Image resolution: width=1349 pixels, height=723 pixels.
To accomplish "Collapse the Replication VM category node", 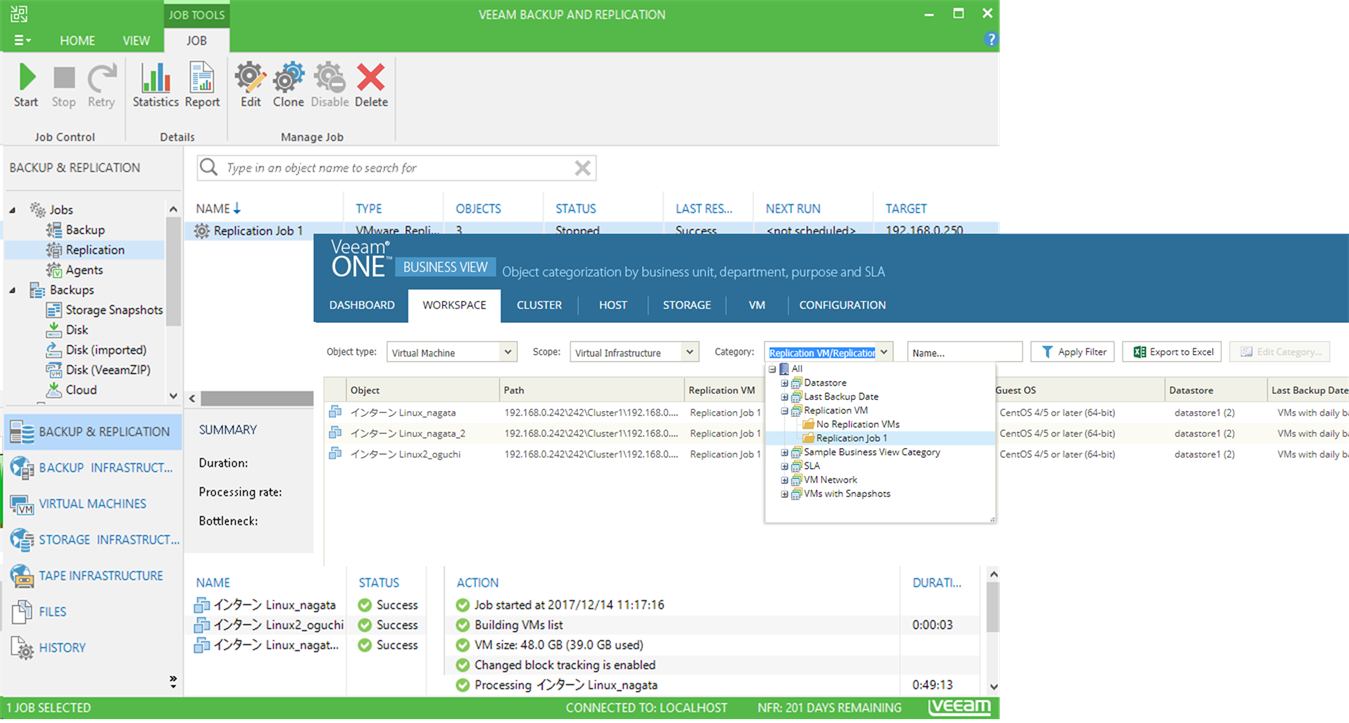I will (785, 411).
